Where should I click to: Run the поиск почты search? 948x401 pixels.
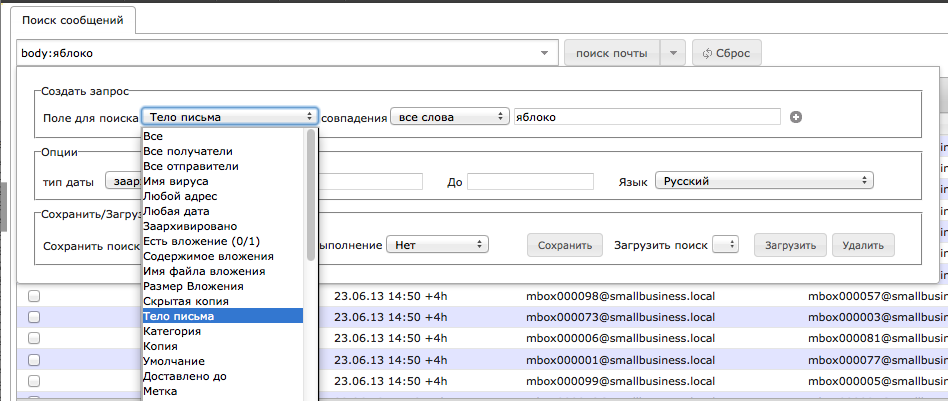pyautogui.click(x=612, y=53)
